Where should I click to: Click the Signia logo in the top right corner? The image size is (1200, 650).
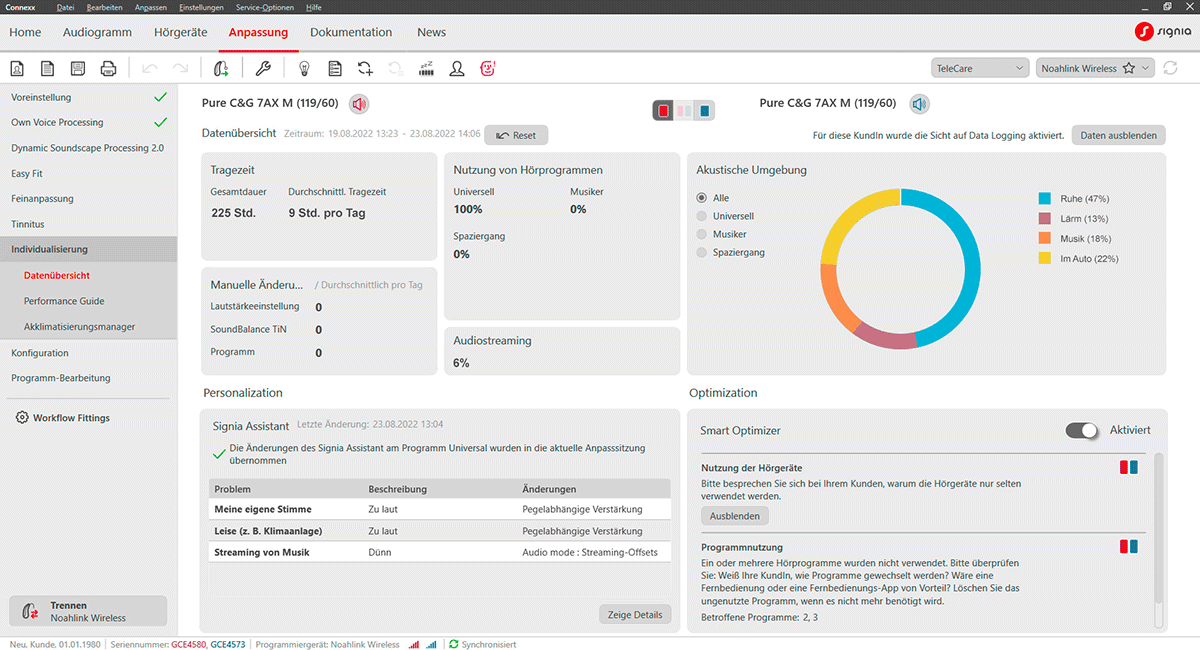[1160, 31]
